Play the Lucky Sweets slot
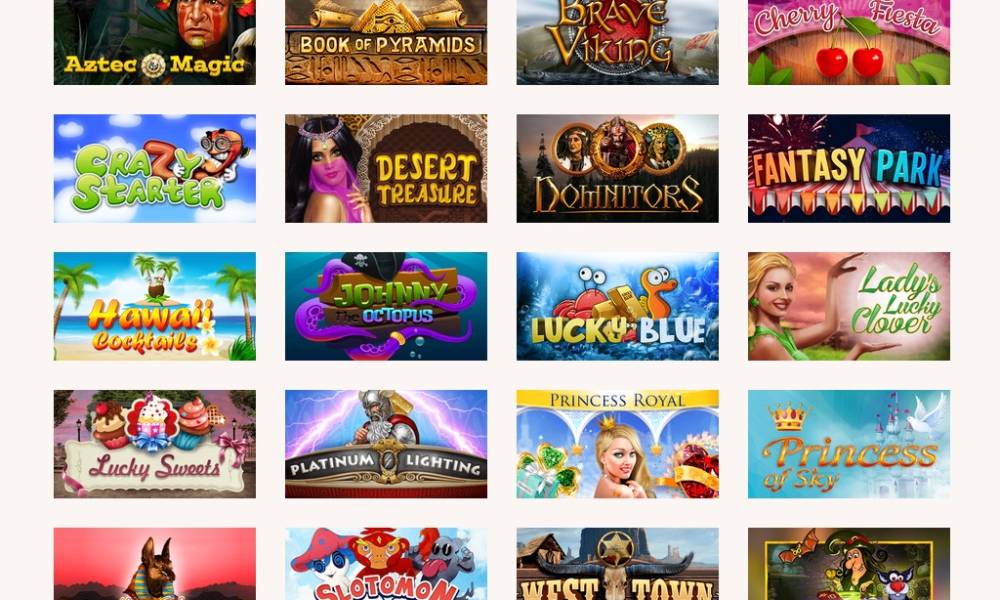This screenshot has height=600, width=1000. (154, 444)
